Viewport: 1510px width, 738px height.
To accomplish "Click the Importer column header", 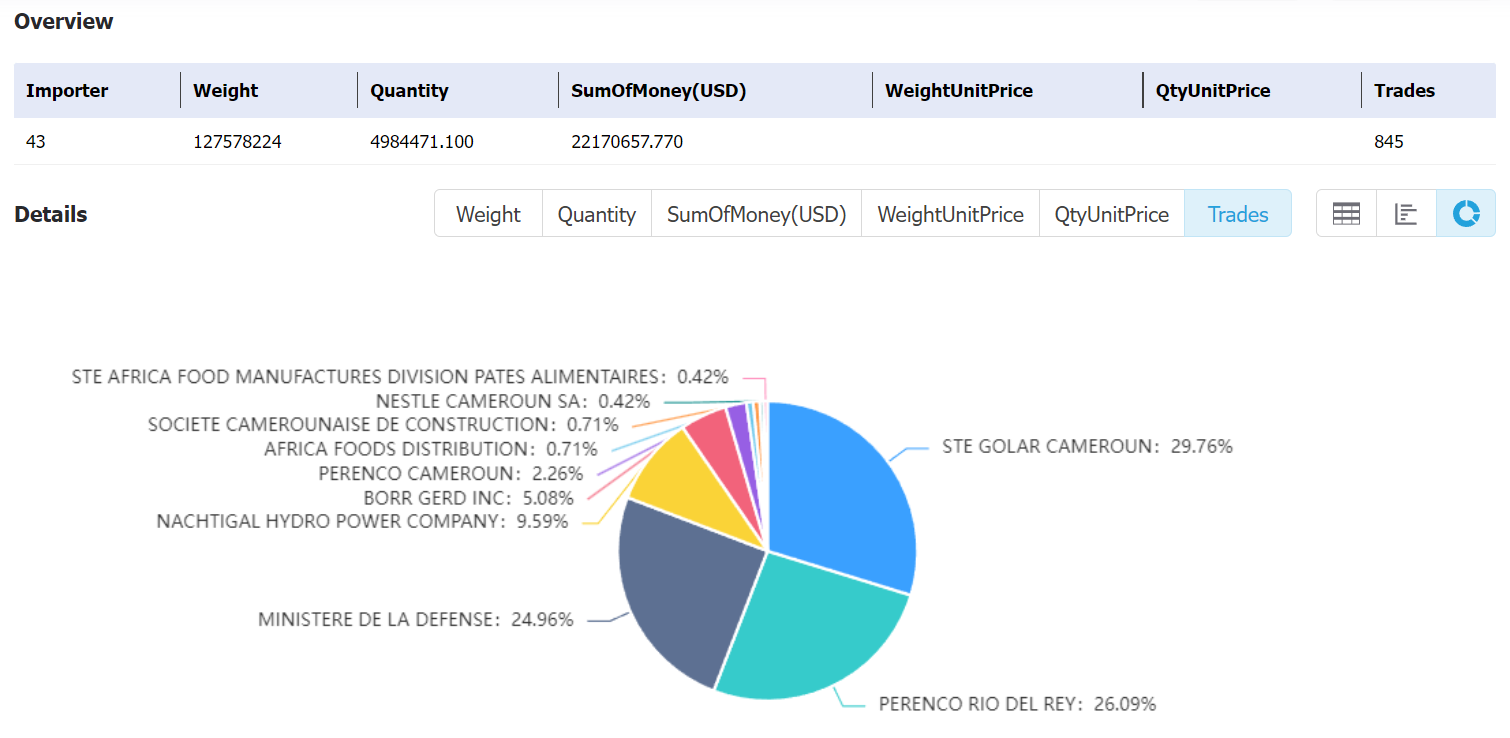I will coord(67,90).
